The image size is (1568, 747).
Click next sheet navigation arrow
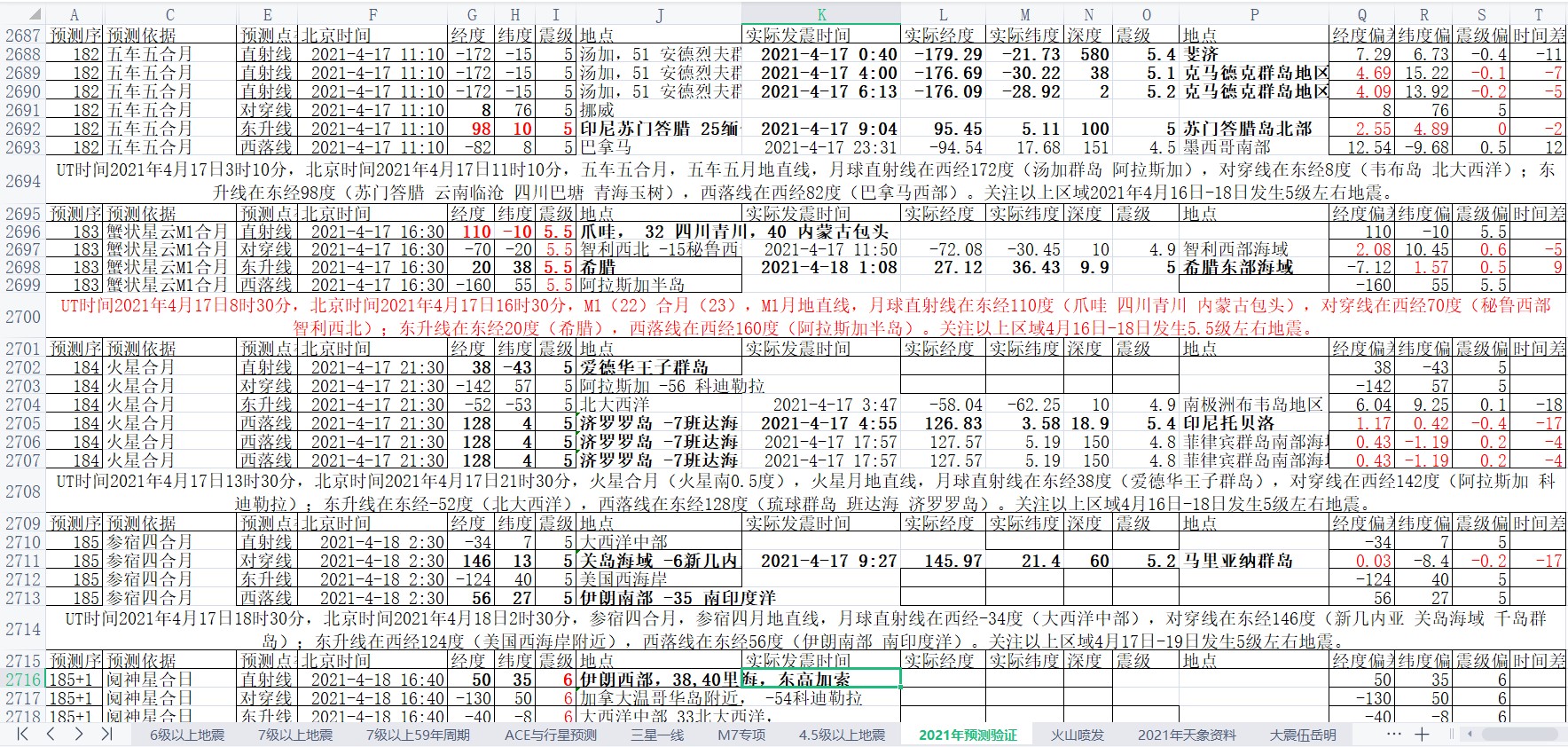(79, 734)
